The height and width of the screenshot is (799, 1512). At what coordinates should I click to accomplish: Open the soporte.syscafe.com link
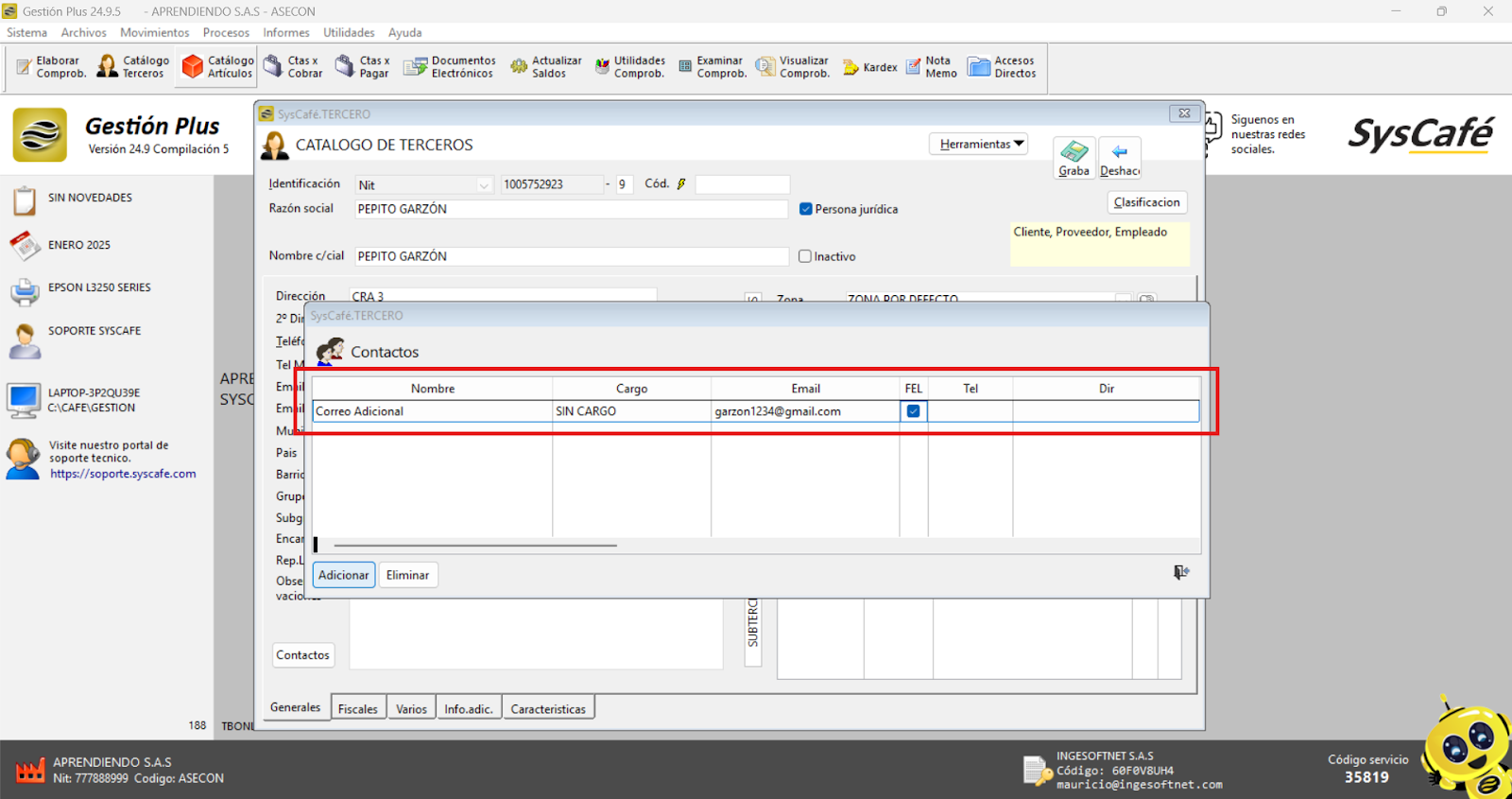click(x=123, y=474)
